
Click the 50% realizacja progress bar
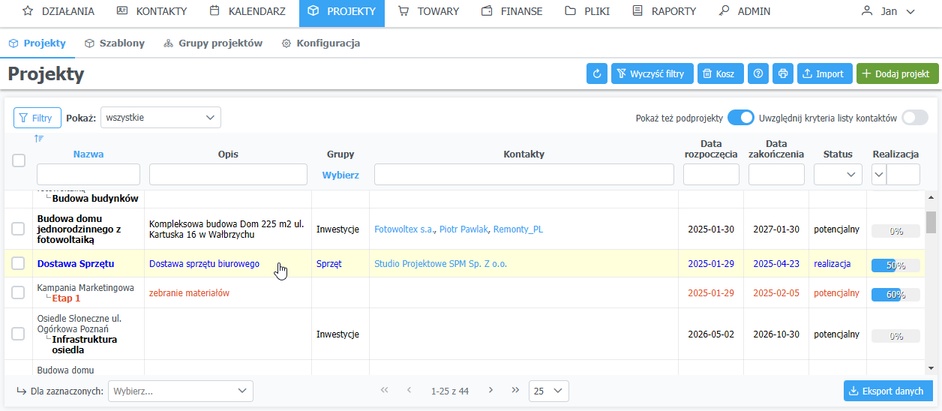point(895,265)
